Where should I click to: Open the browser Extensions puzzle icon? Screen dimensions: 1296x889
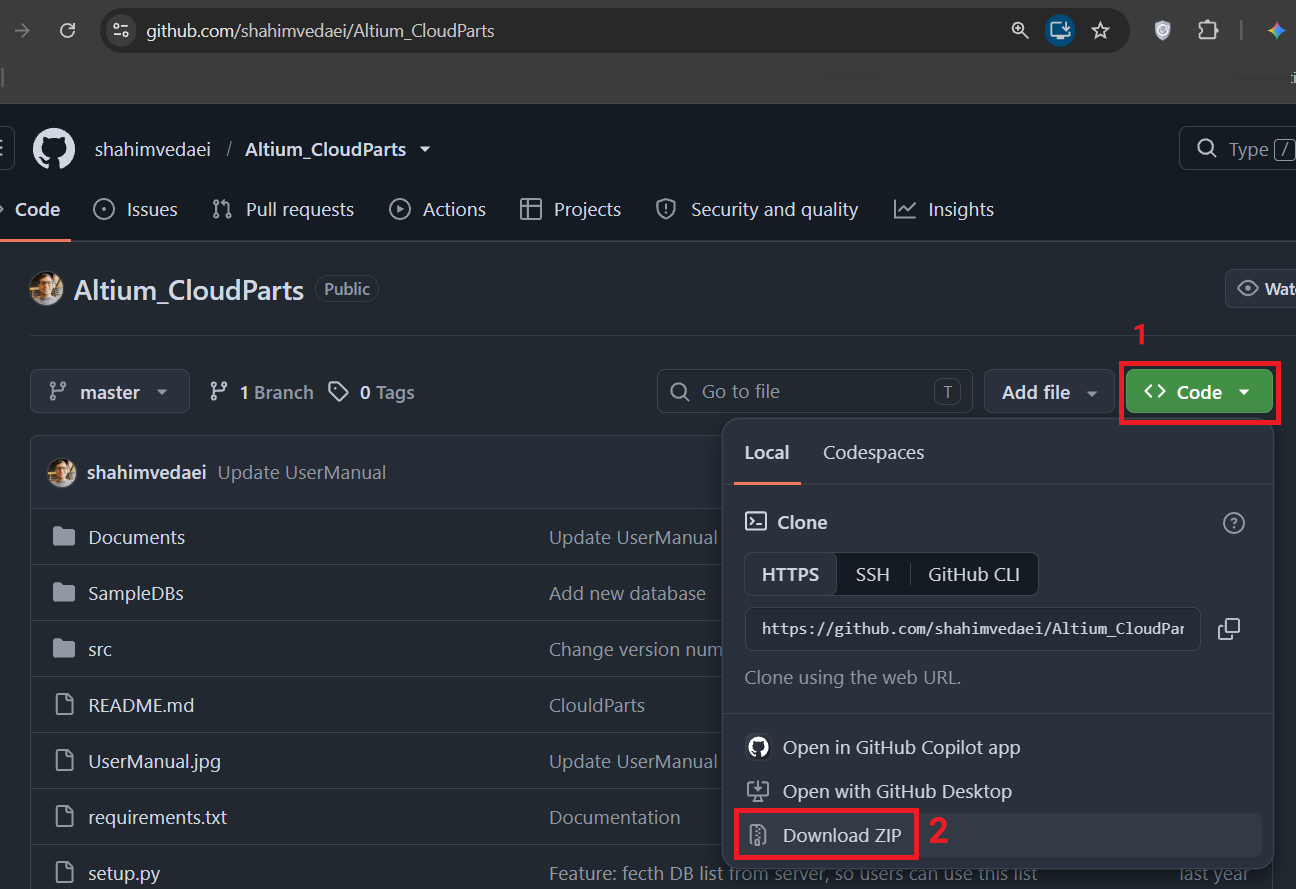click(x=1207, y=31)
